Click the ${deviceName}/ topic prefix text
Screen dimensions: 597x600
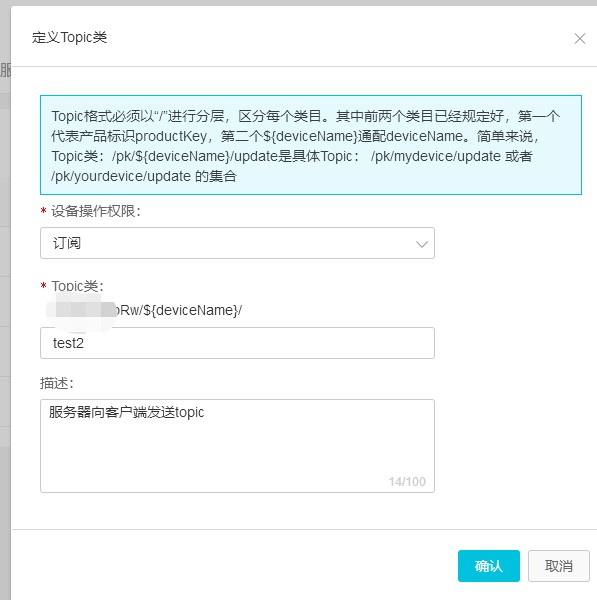pyautogui.click(x=192, y=310)
